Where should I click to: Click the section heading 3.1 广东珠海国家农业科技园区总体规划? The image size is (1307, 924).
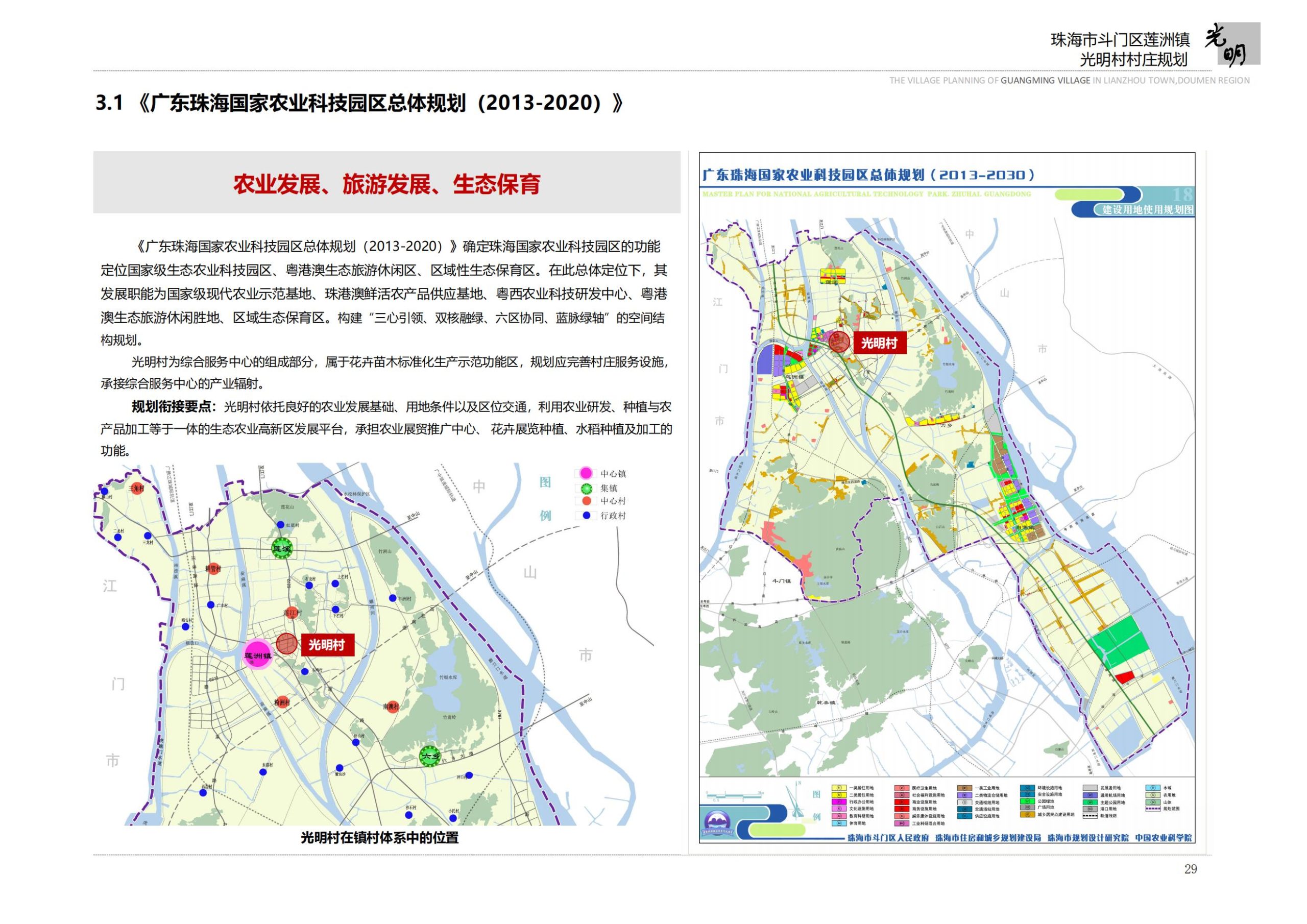(x=360, y=103)
